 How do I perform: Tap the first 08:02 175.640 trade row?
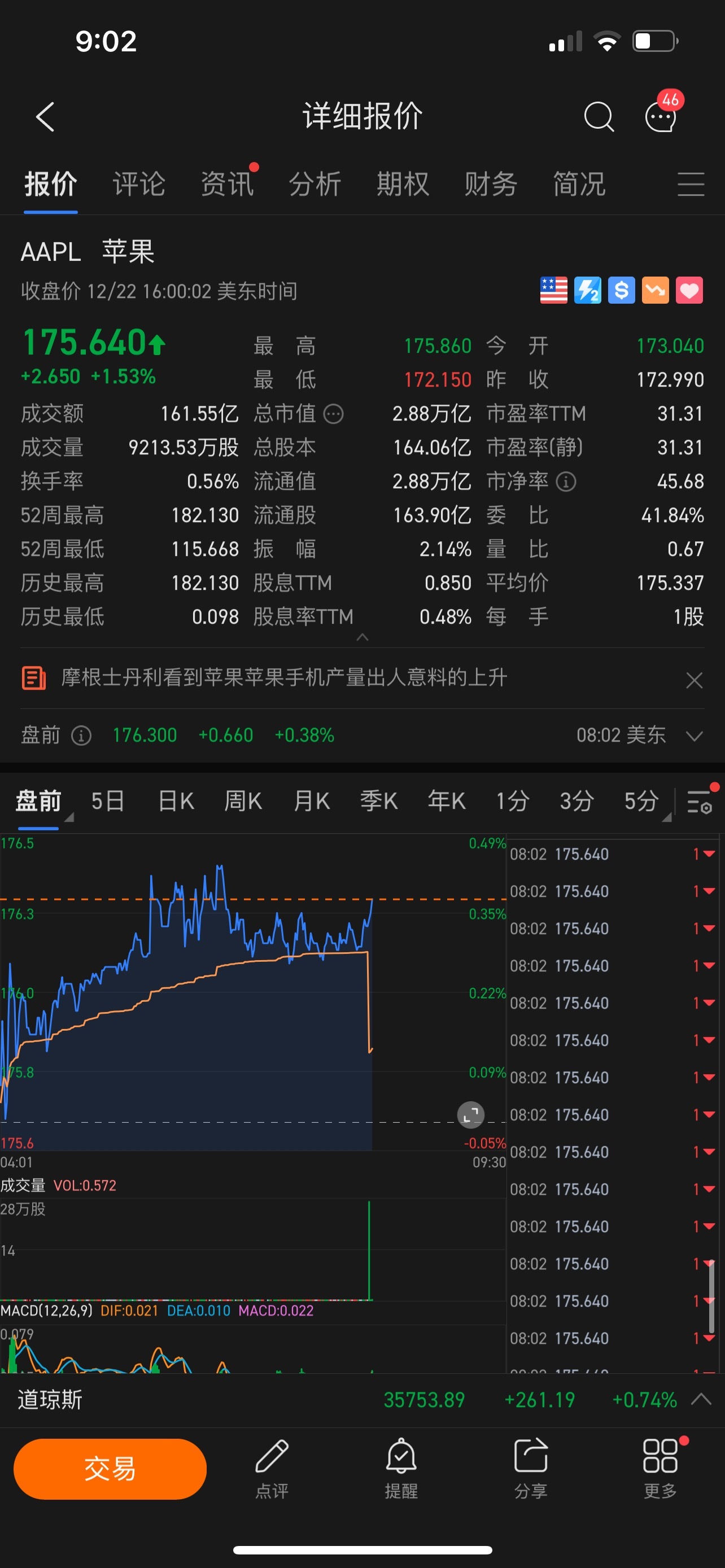[613, 854]
